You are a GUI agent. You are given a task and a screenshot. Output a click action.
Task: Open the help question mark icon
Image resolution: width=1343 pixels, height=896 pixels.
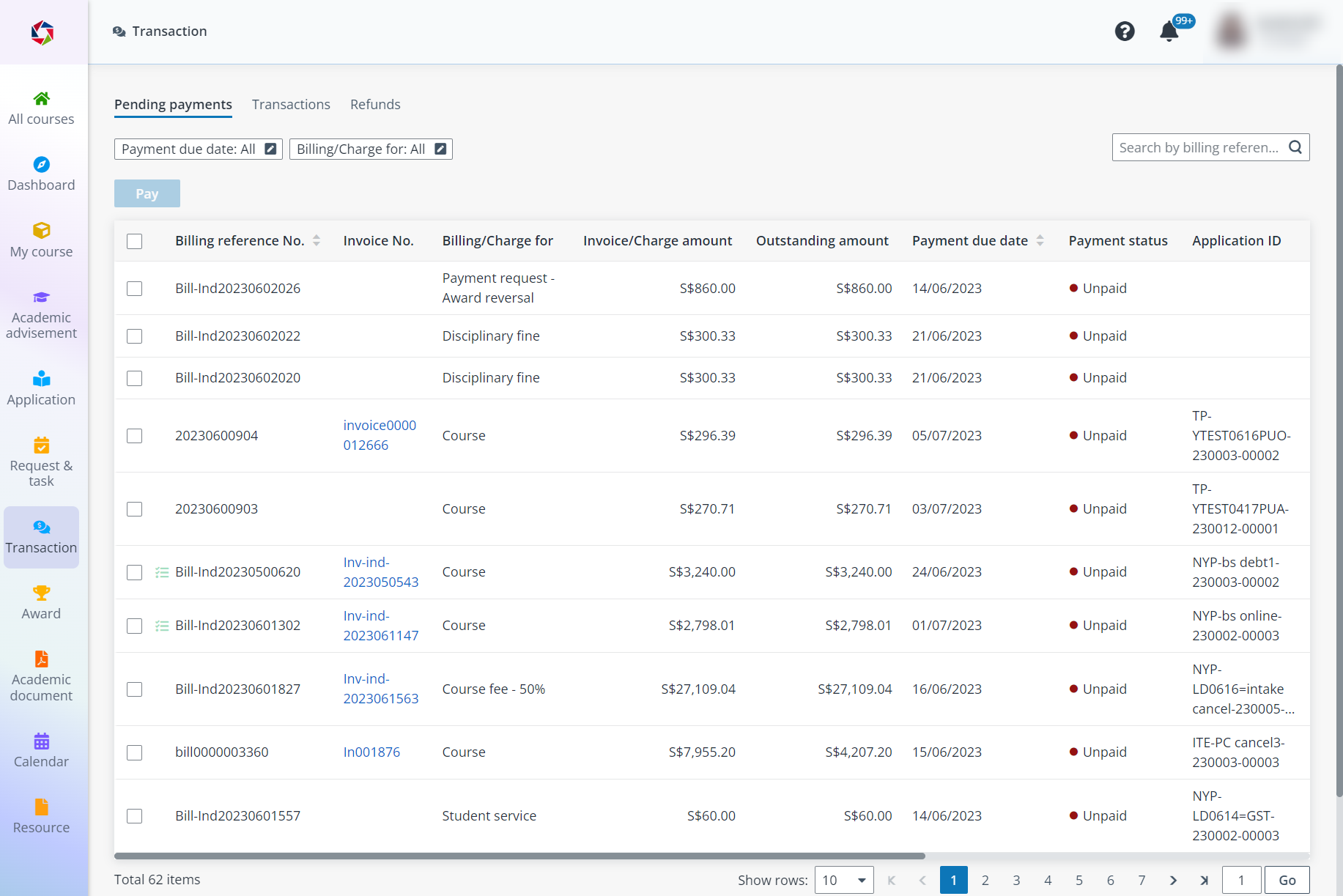coord(1125,32)
